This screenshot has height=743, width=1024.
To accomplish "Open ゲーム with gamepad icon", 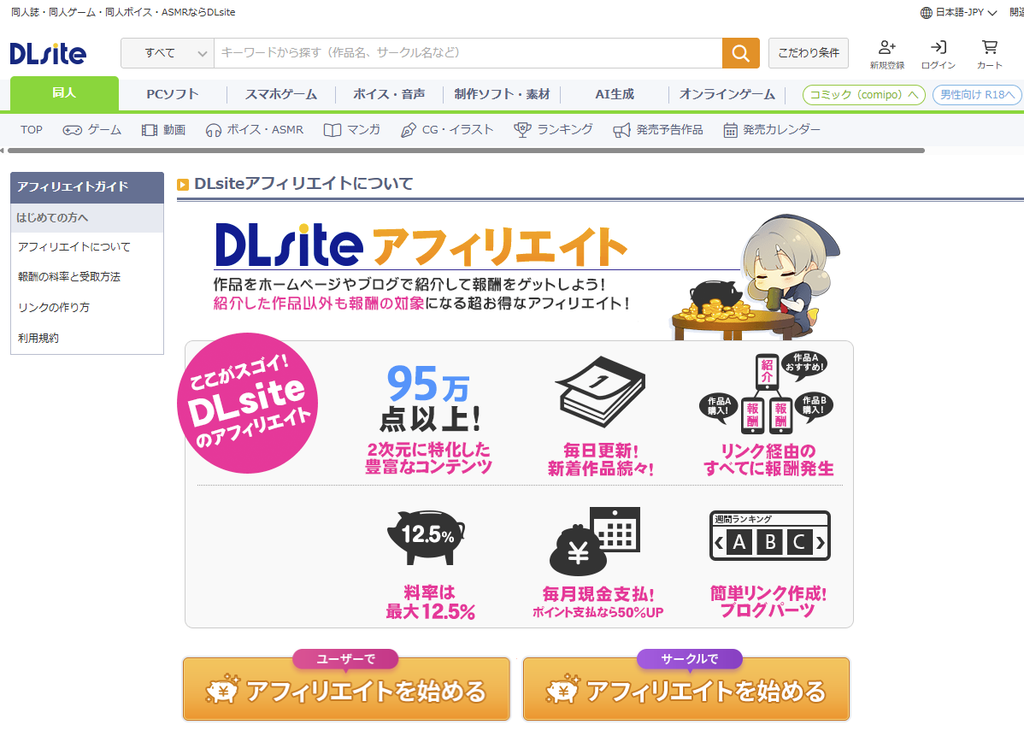I will click(92, 130).
